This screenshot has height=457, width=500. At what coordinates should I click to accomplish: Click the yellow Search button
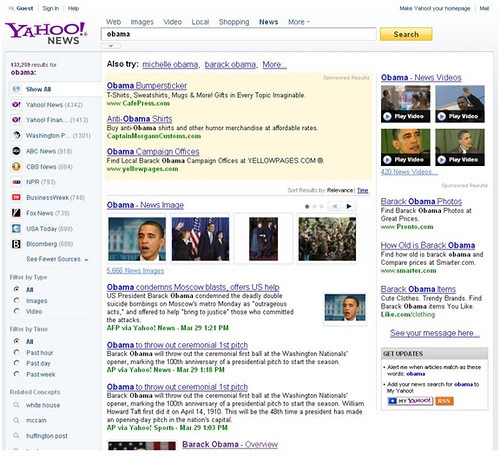click(x=406, y=34)
